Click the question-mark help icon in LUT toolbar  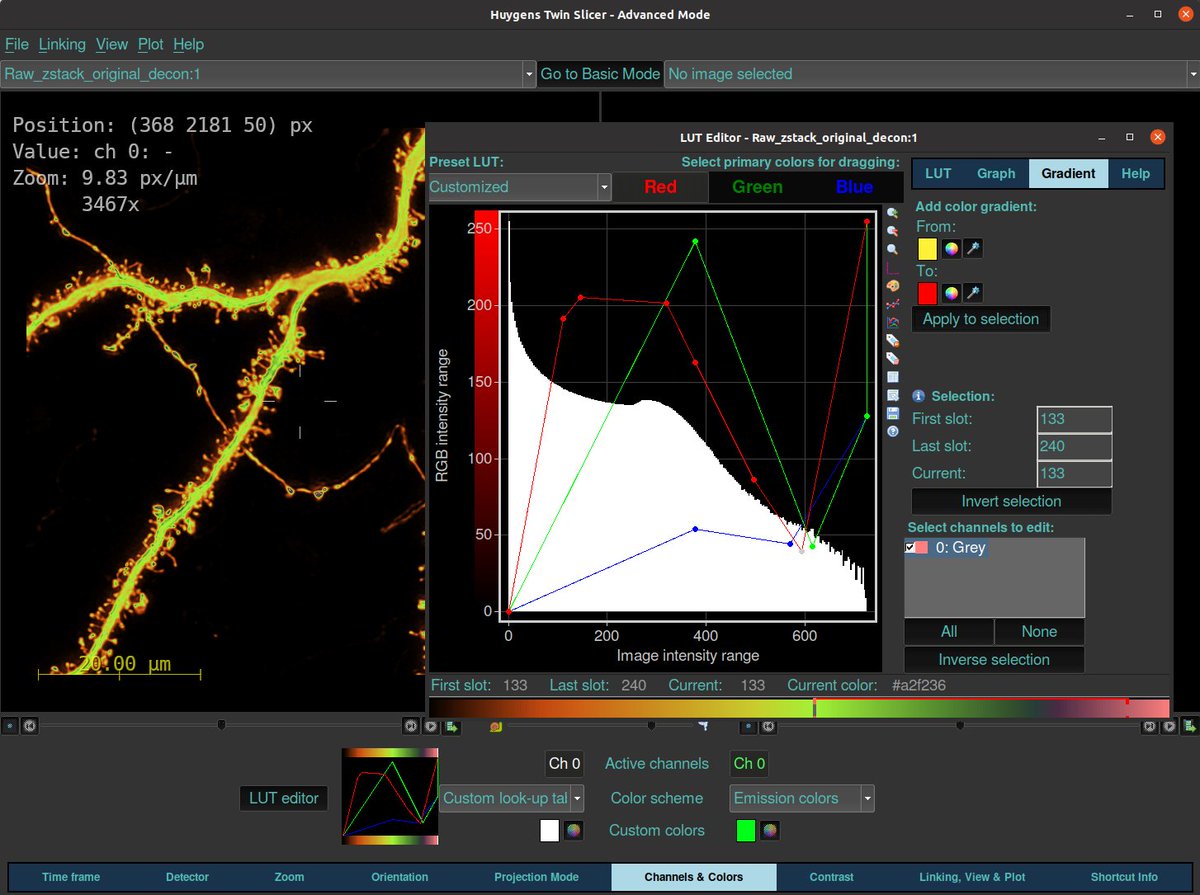pyautogui.click(x=892, y=431)
